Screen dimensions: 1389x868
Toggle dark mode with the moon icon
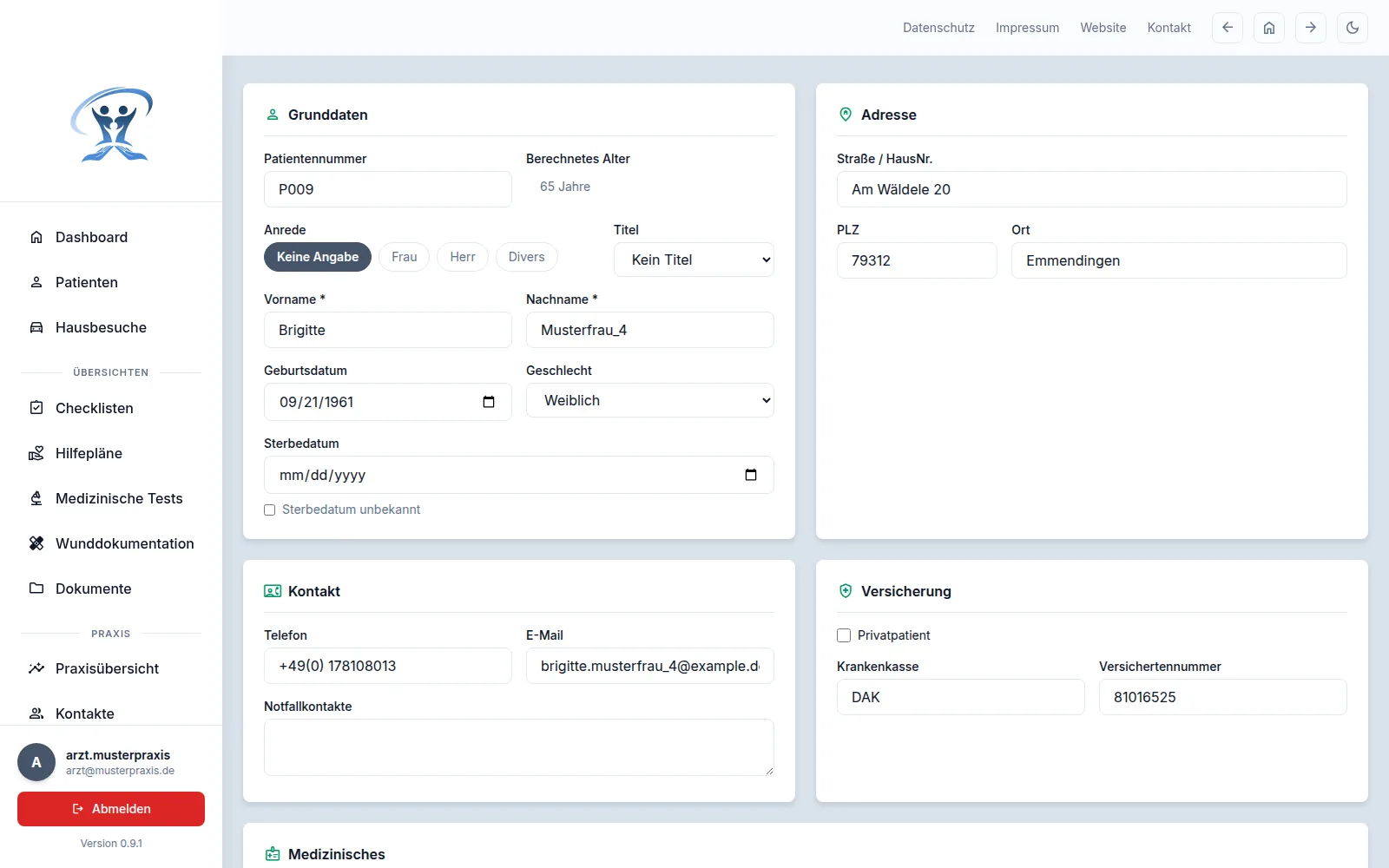(x=1353, y=28)
